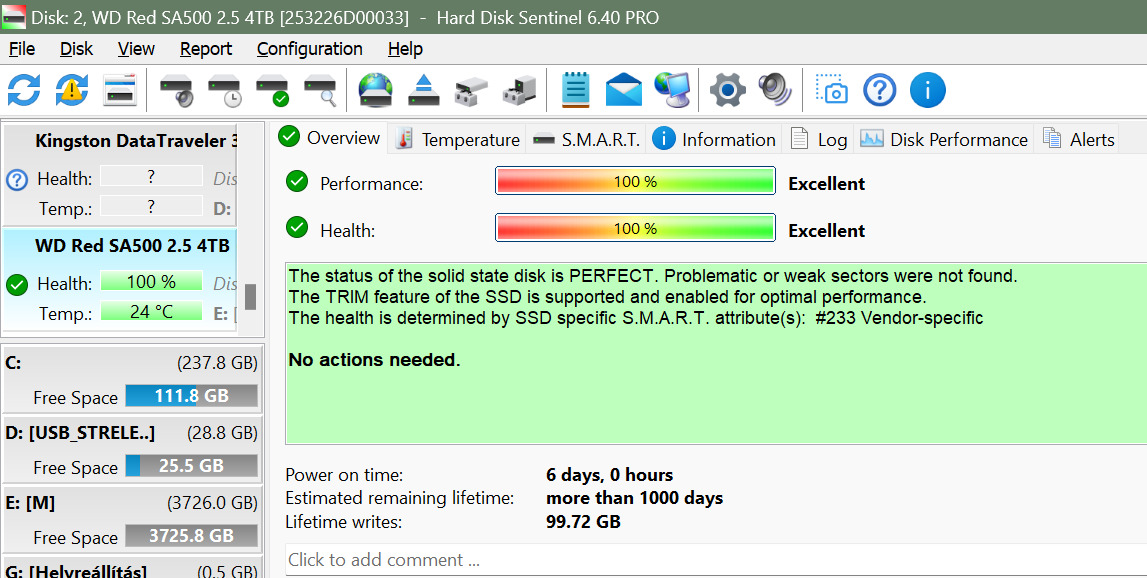Click the disk list vertical scrollbar thumb
Viewport: 1147px width, 578px height.
pyautogui.click(x=250, y=297)
